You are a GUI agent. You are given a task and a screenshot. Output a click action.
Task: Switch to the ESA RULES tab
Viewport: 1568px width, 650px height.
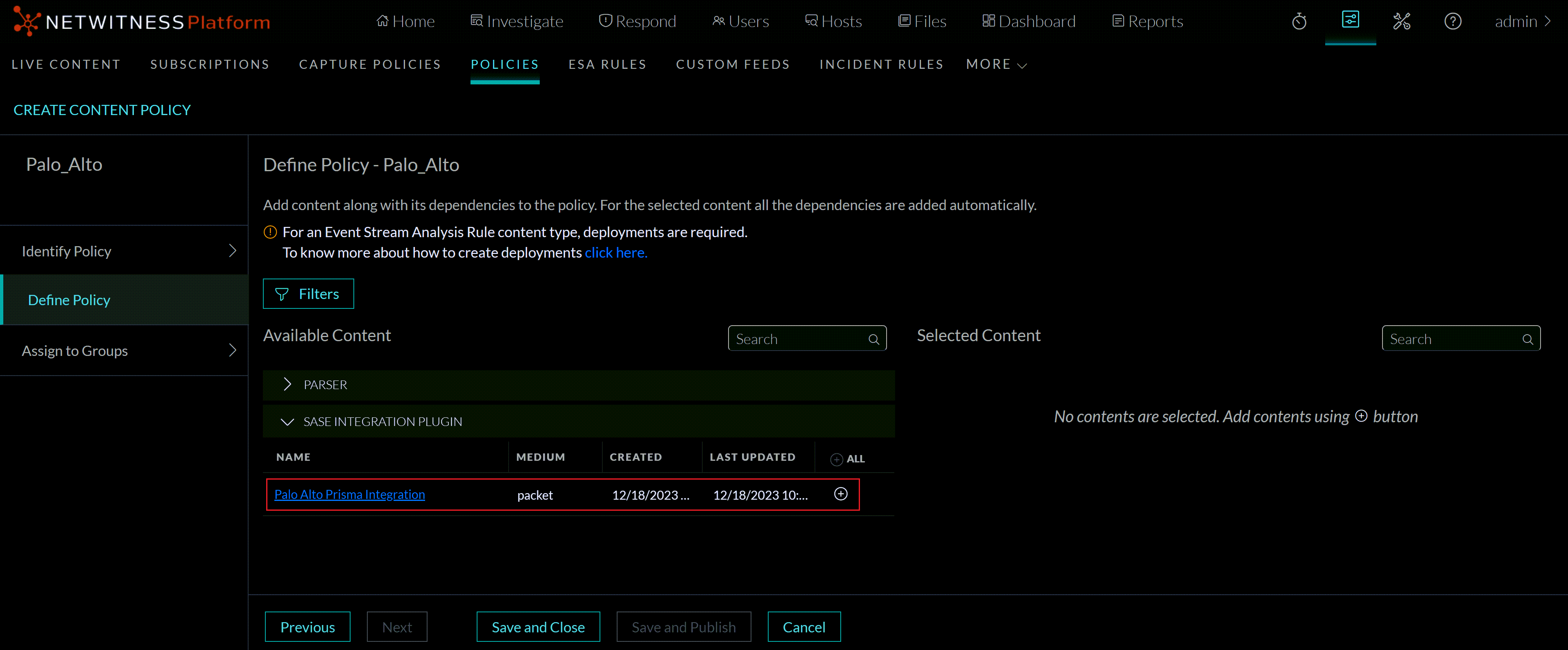[607, 65]
